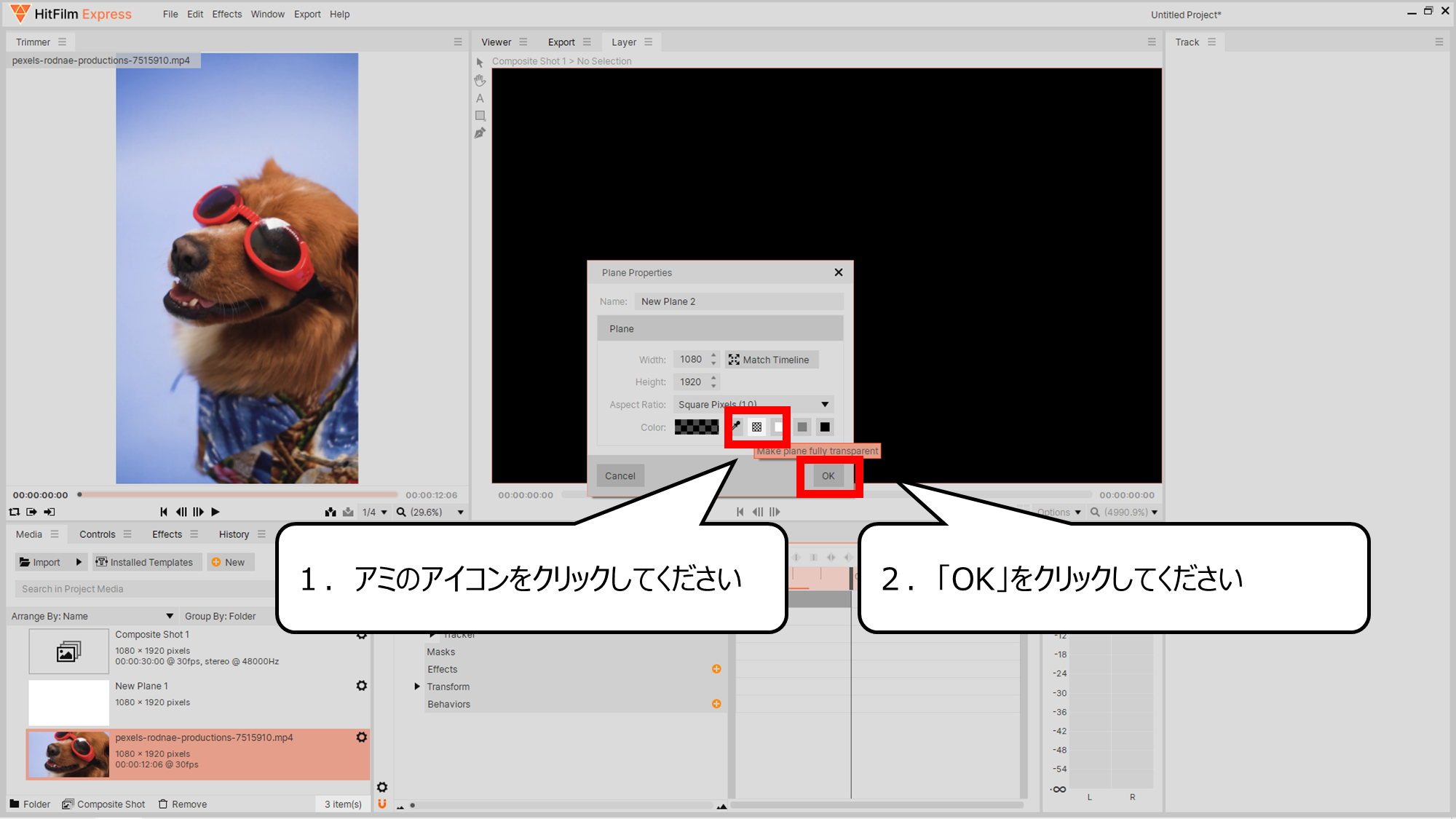Image resolution: width=1456 pixels, height=819 pixels.
Task: Click Set Out Point icon in Trimmer
Action: [x=50, y=512]
